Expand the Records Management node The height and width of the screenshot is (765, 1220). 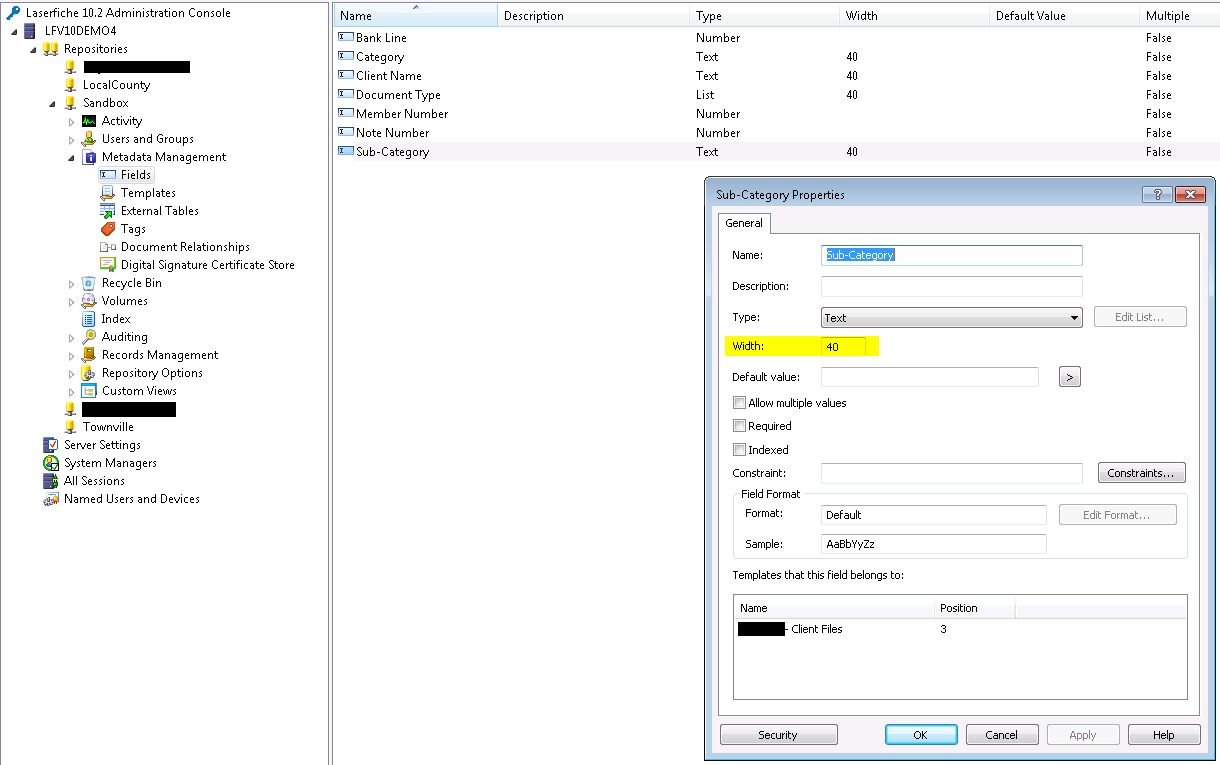(x=71, y=355)
